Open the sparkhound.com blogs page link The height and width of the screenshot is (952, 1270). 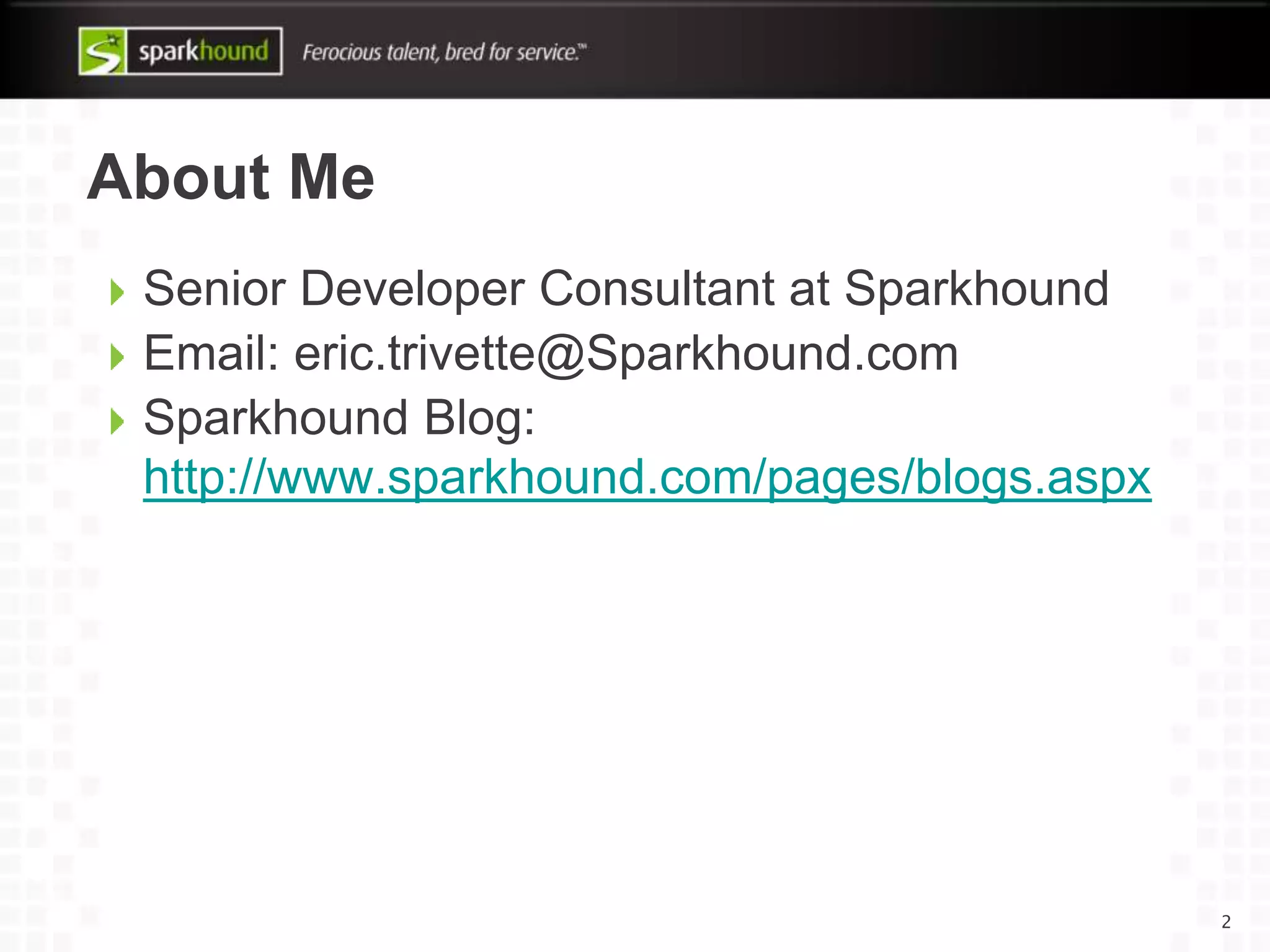tap(647, 477)
